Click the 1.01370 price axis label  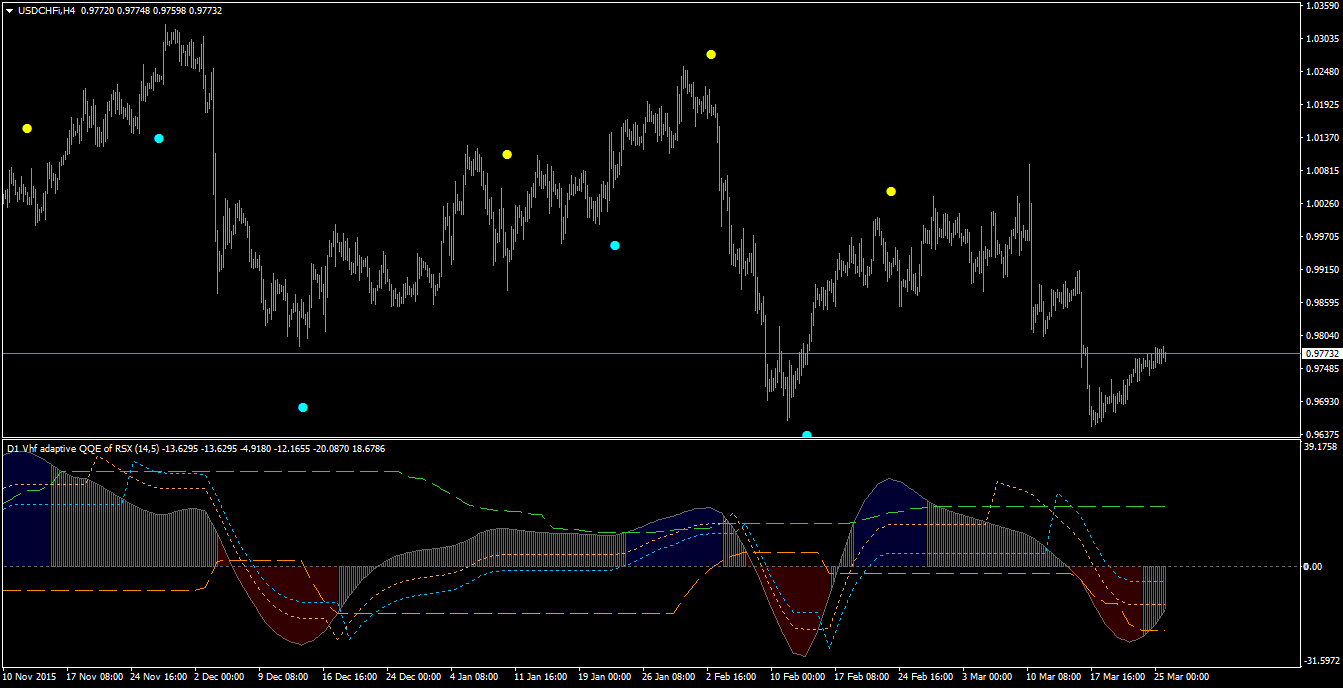[x=1323, y=137]
